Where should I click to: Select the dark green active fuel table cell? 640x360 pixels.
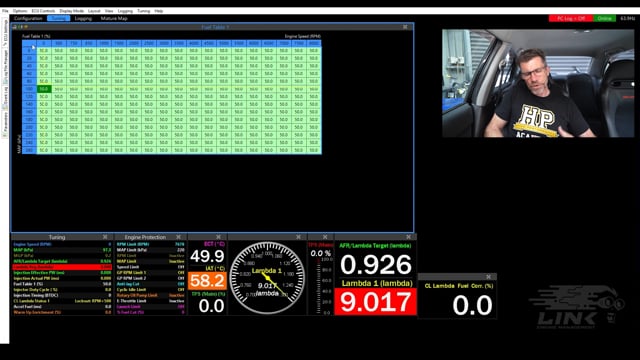click(44, 89)
